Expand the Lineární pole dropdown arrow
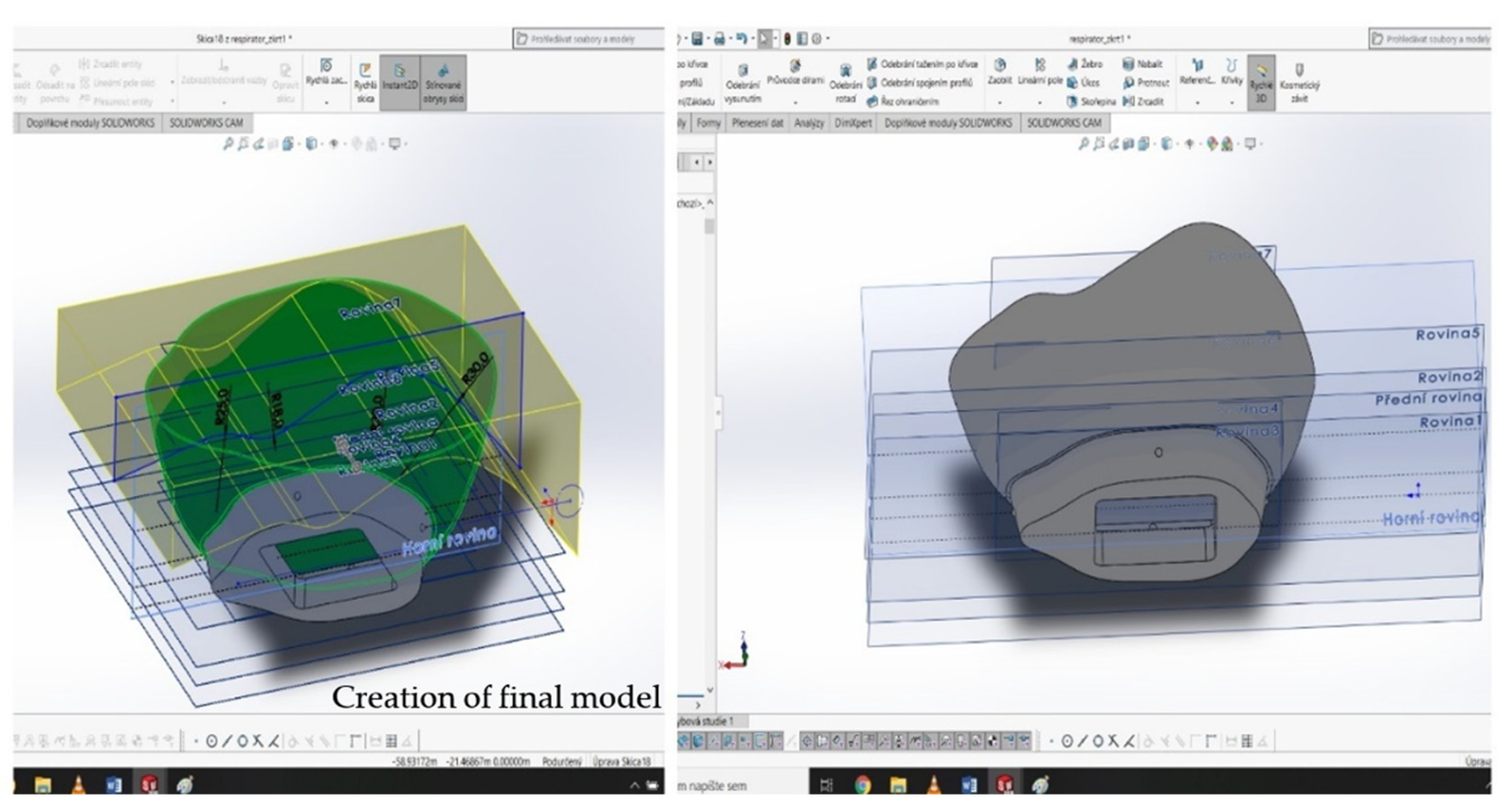The image size is (1507, 812). [x=1040, y=102]
